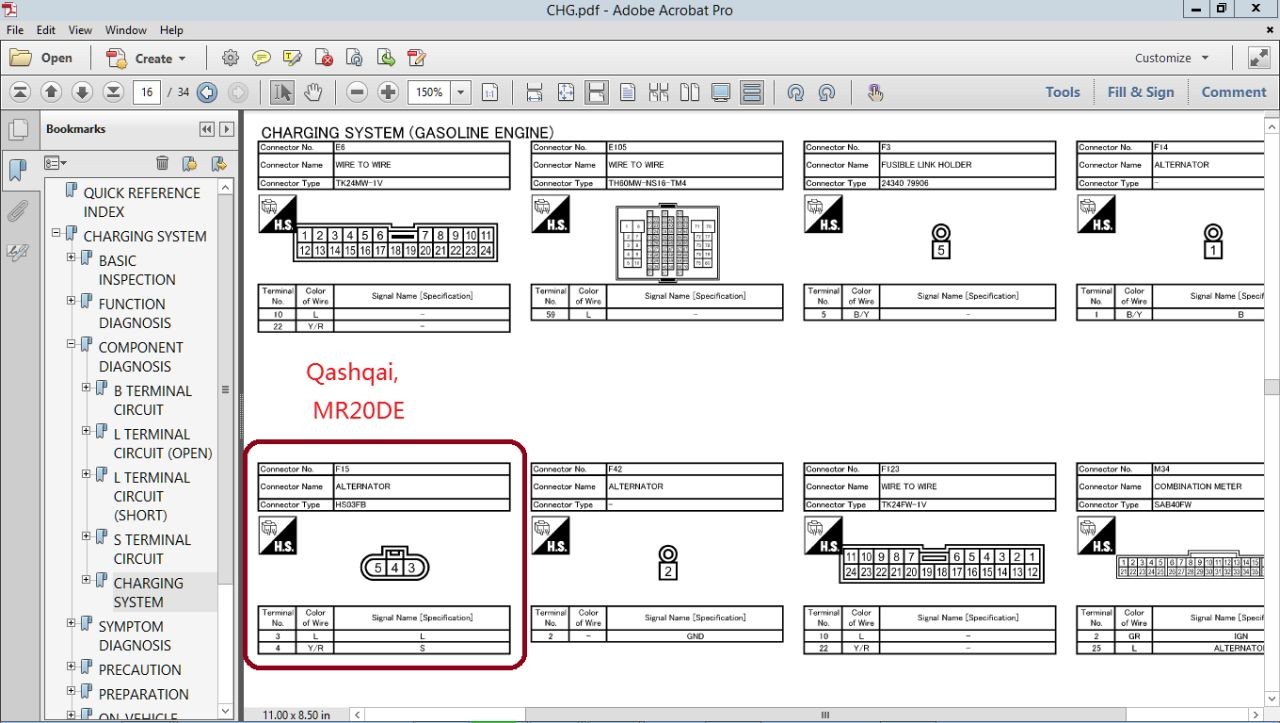Click the extract page icon with green arrow

[385, 58]
